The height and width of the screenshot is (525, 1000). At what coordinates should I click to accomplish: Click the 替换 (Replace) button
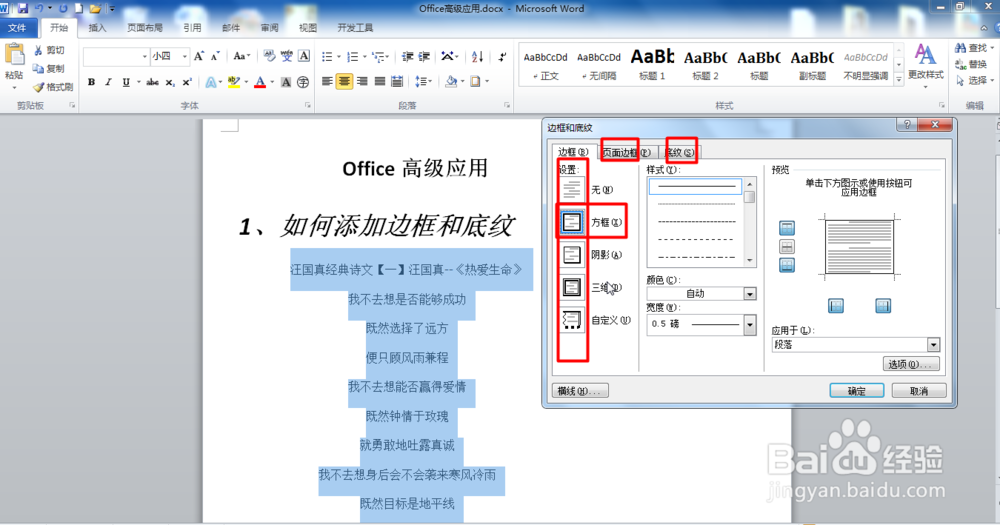point(971,64)
